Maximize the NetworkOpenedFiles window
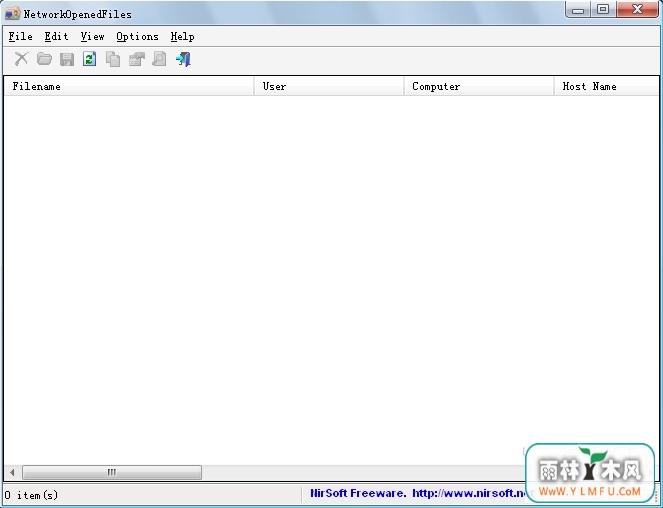The width and height of the screenshot is (663, 508). [603, 9]
